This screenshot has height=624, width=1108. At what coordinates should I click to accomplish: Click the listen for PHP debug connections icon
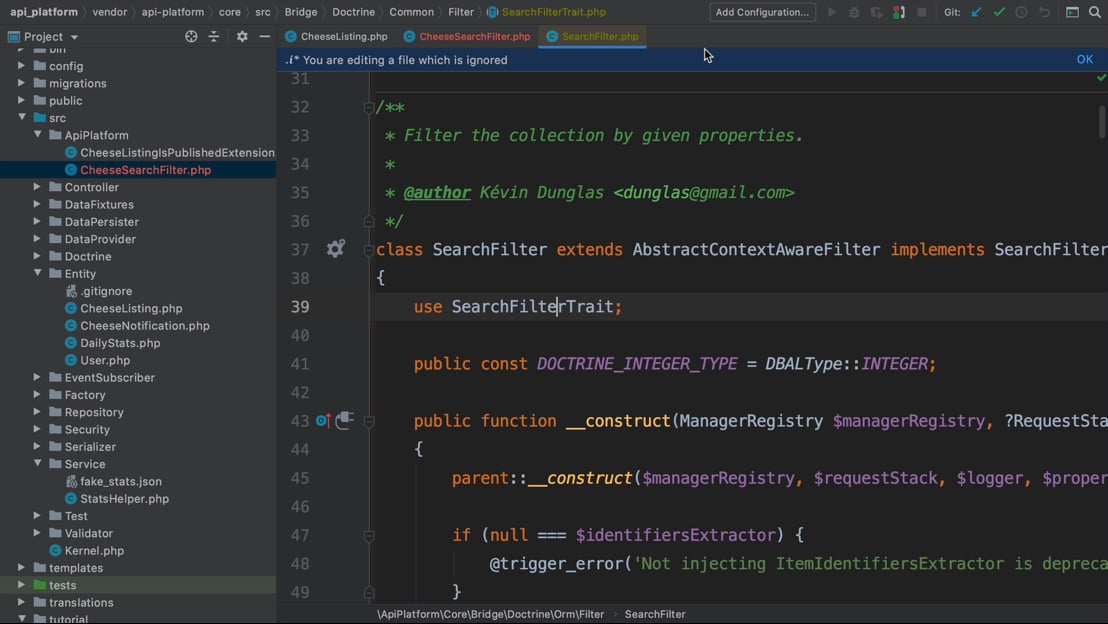899,12
